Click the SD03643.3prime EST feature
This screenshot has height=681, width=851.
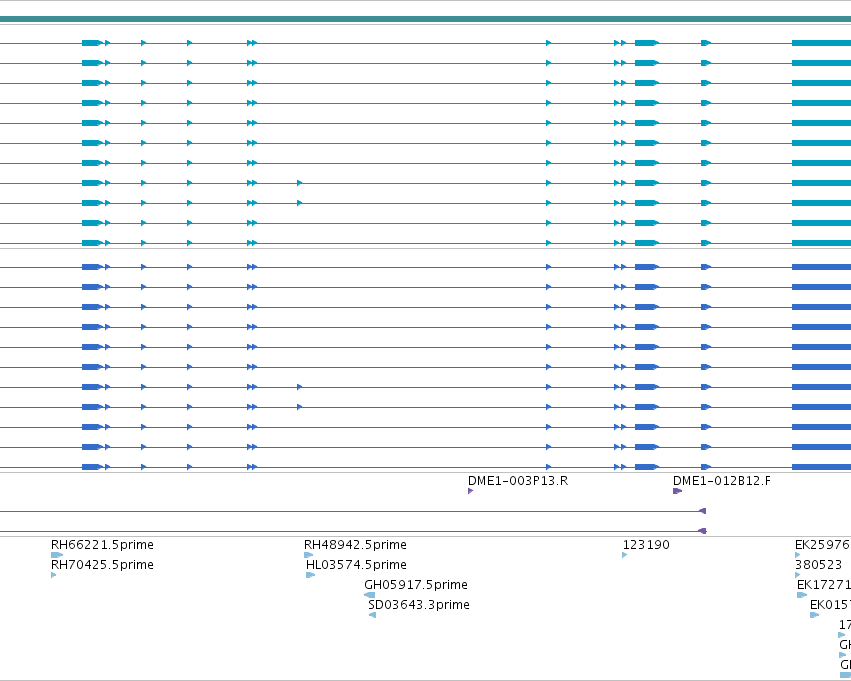pyautogui.click(x=372, y=615)
